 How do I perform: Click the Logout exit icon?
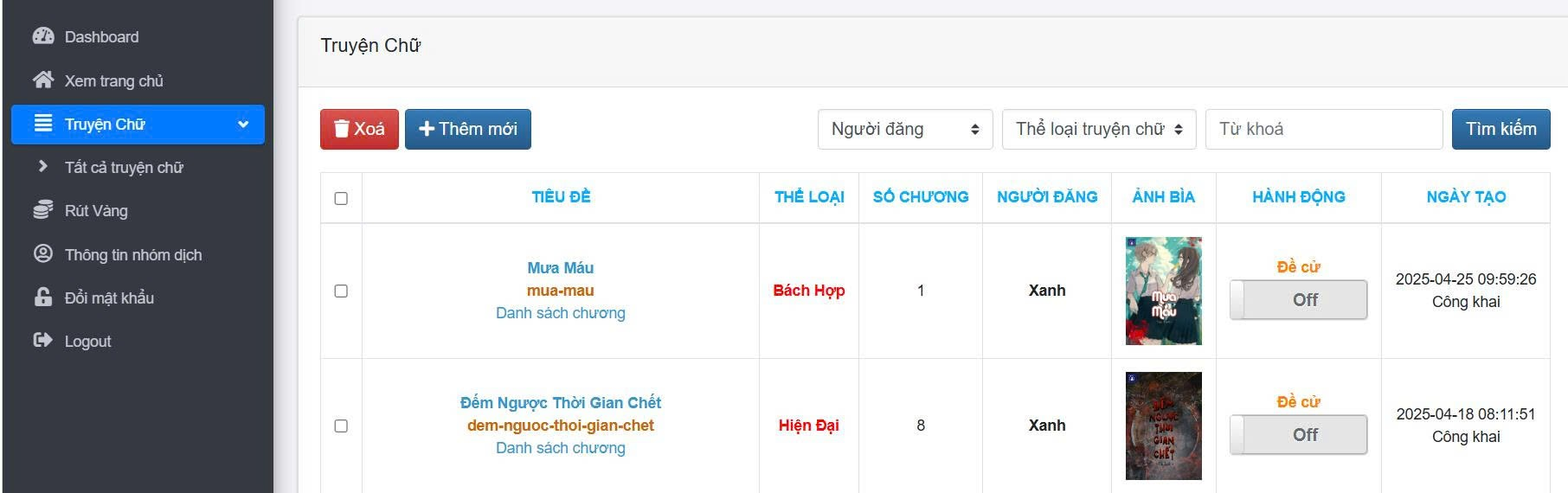click(43, 340)
